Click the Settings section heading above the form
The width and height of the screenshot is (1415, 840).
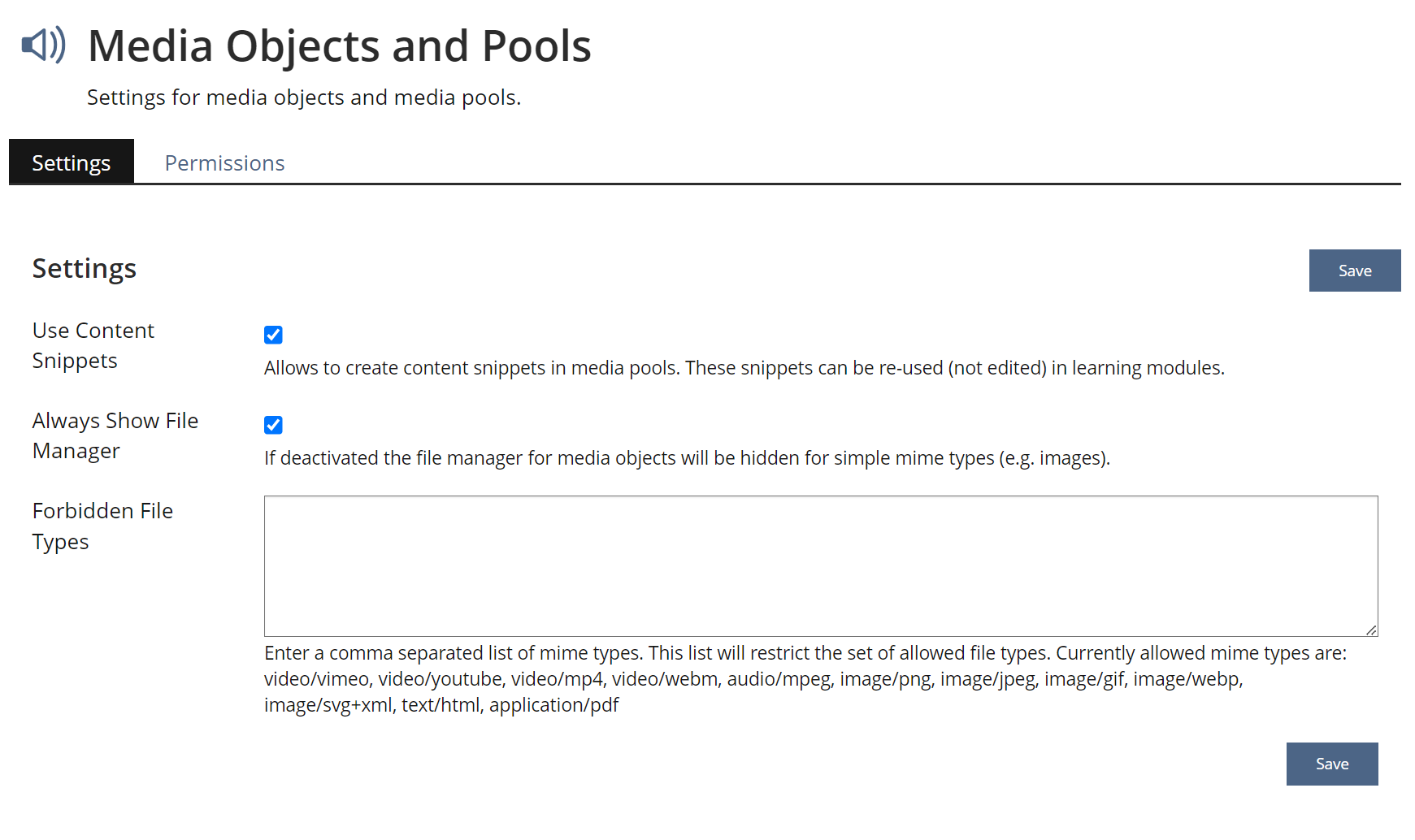(85, 269)
